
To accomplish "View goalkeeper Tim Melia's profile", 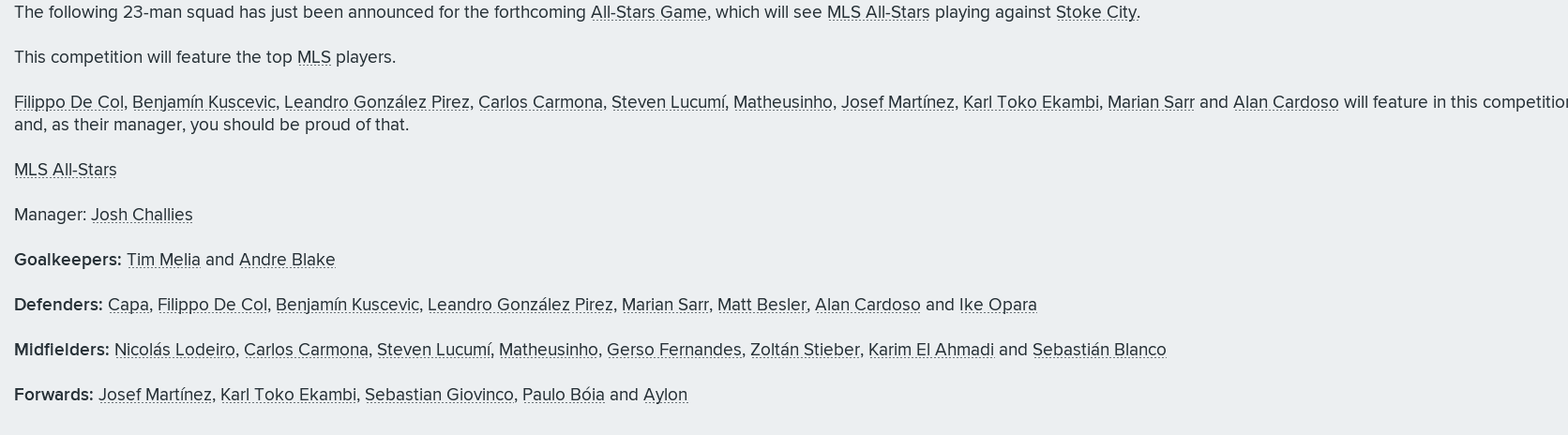I will coord(163,260).
